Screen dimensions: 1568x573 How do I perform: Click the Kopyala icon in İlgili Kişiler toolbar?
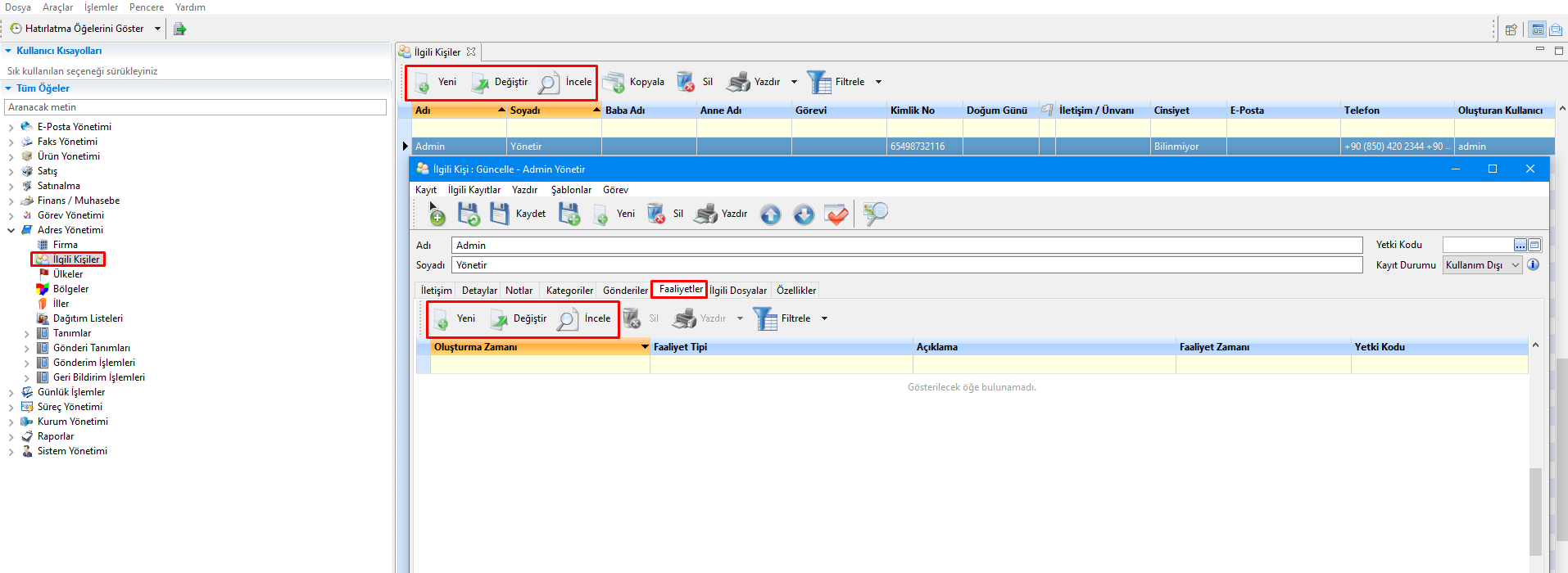(x=614, y=82)
